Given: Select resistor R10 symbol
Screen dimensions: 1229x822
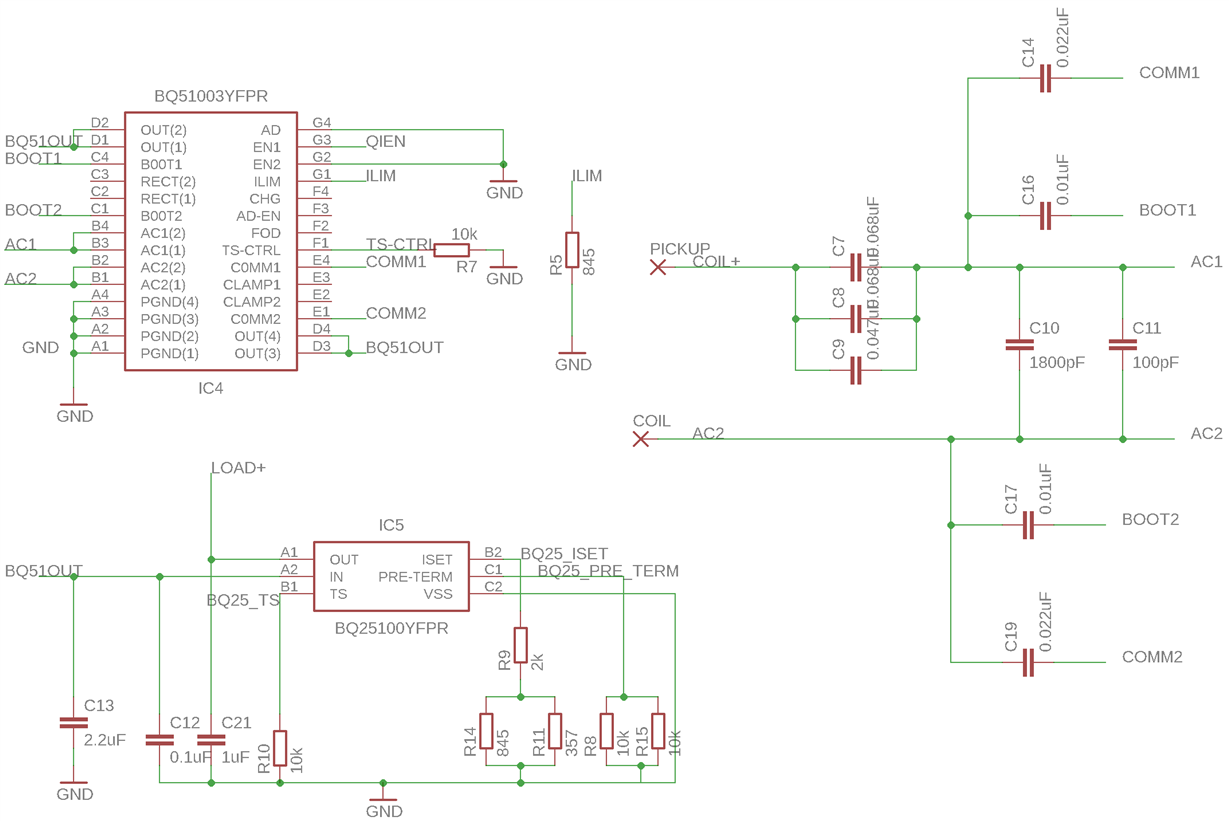Looking at the screenshot, I should click(x=280, y=748).
